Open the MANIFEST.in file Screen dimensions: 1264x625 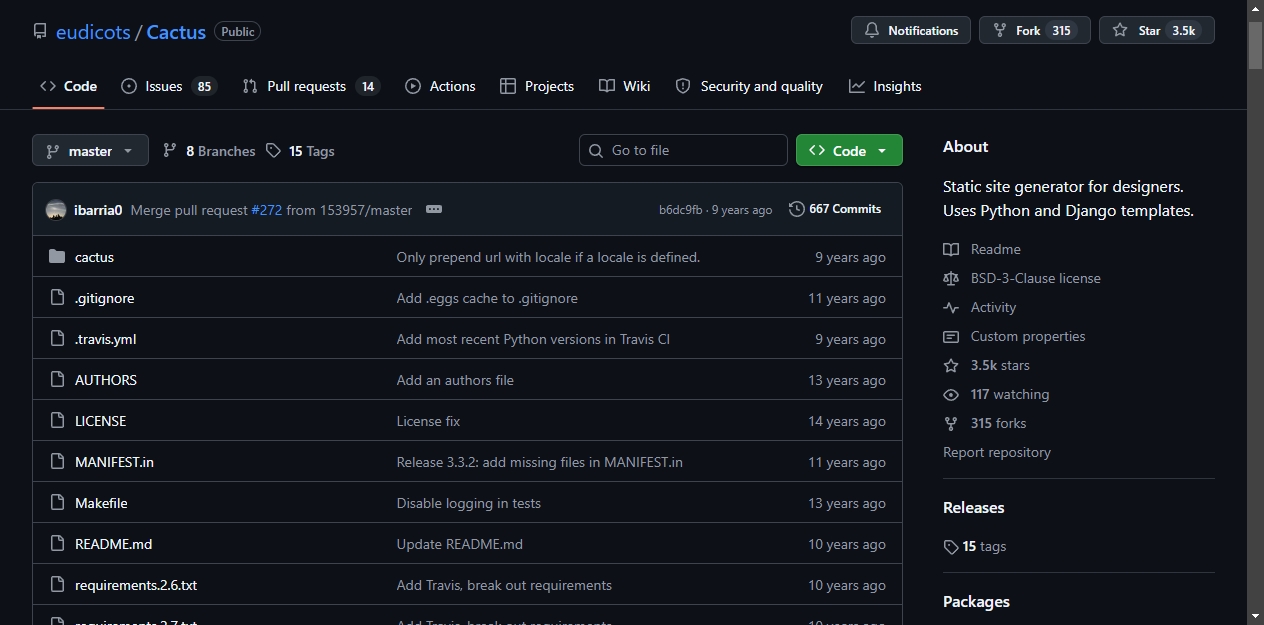click(x=114, y=462)
